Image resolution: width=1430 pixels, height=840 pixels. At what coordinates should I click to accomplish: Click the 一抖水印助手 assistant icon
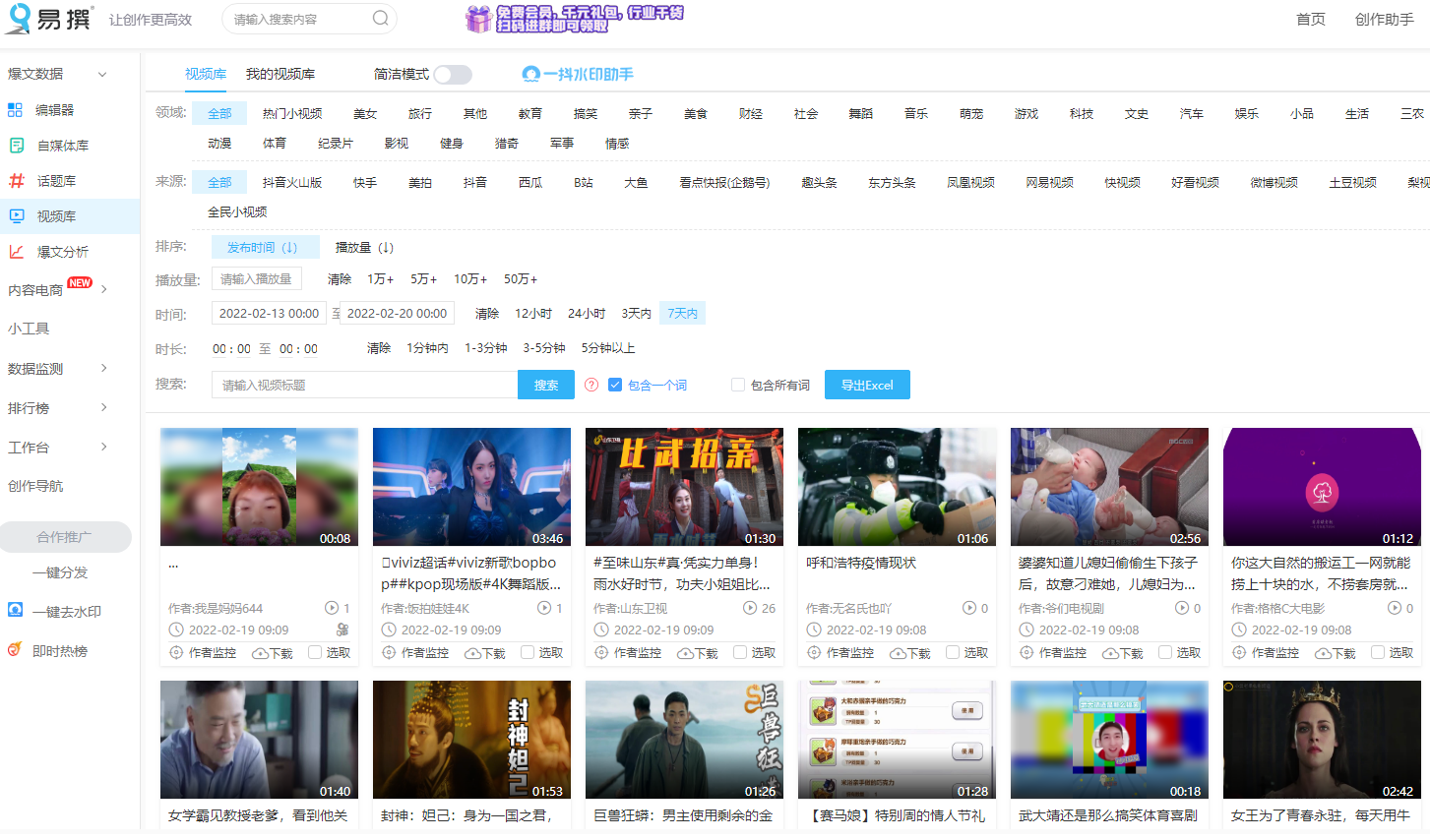tap(529, 72)
